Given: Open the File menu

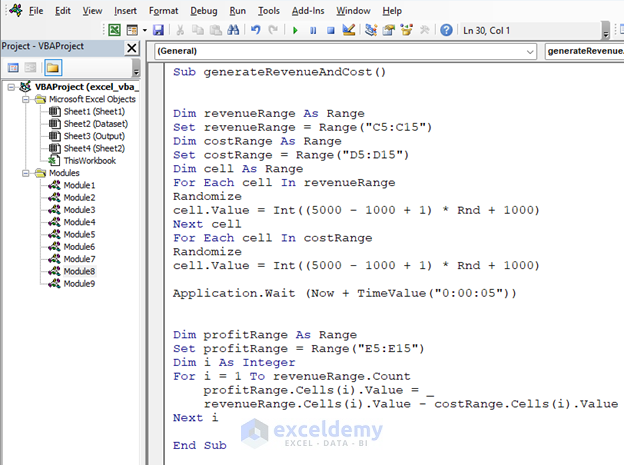Looking at the screenshot, I should pyautogui.click(x=36, y=11).
